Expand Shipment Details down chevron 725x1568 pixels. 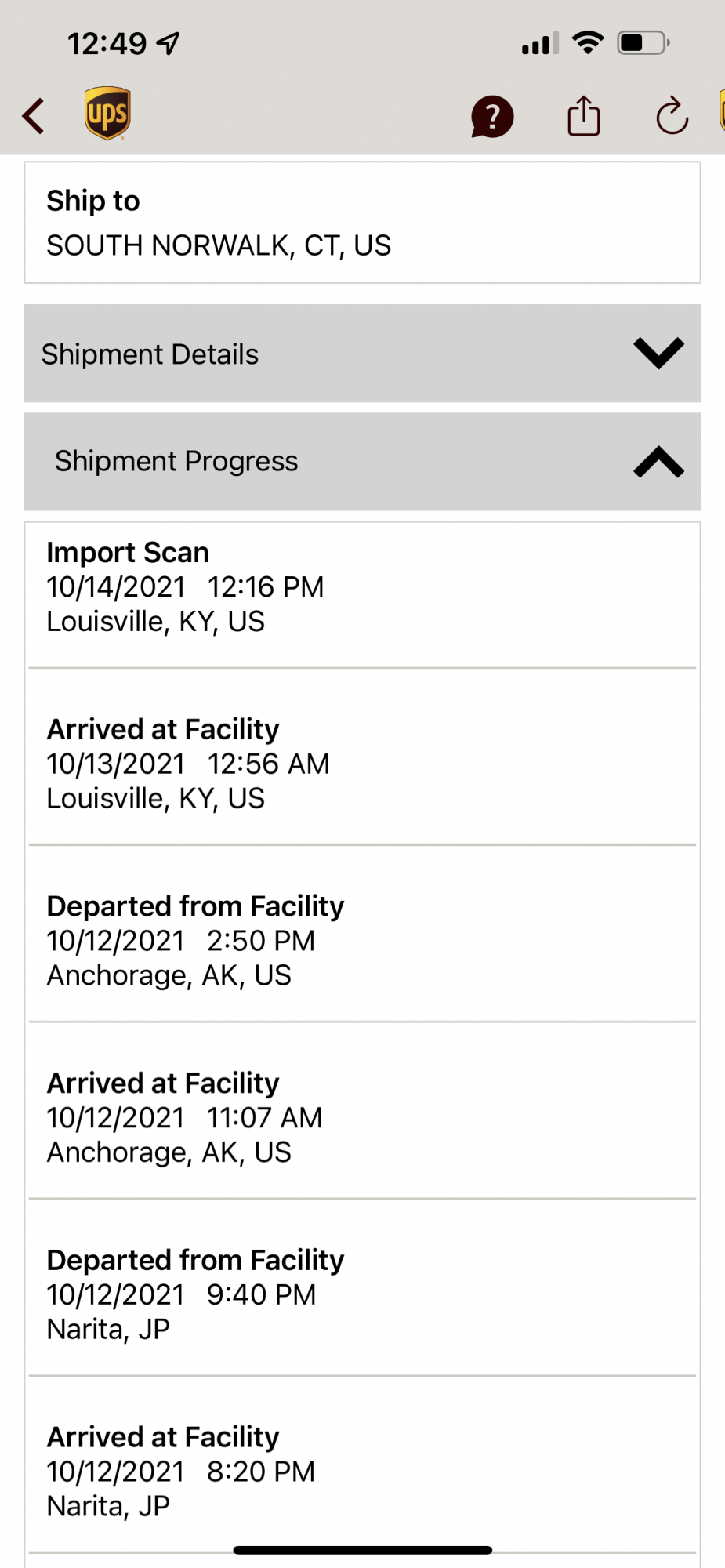[658, 354]
